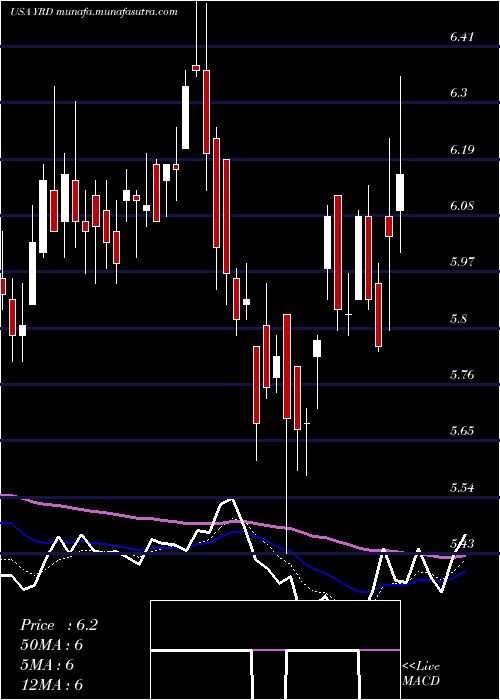The width and height of the screenshot is (500, 700).
Task: Click the 5.97 price axis label
Action: coord(461,262)
